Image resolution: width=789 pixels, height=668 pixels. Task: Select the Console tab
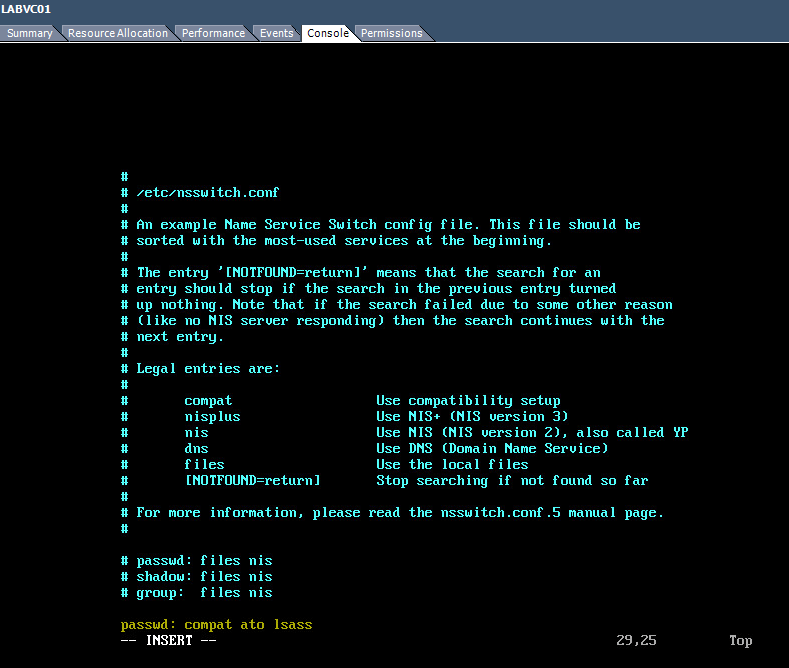[x=328, y=33]
